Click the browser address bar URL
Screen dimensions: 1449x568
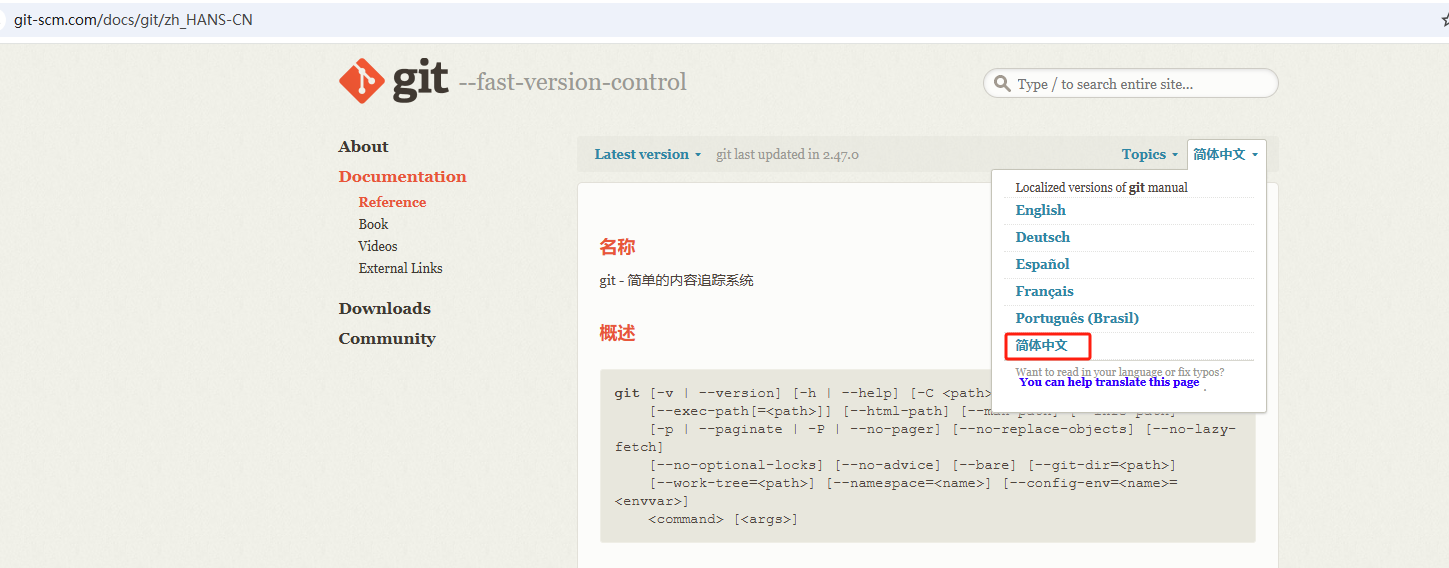pos(132,19)
